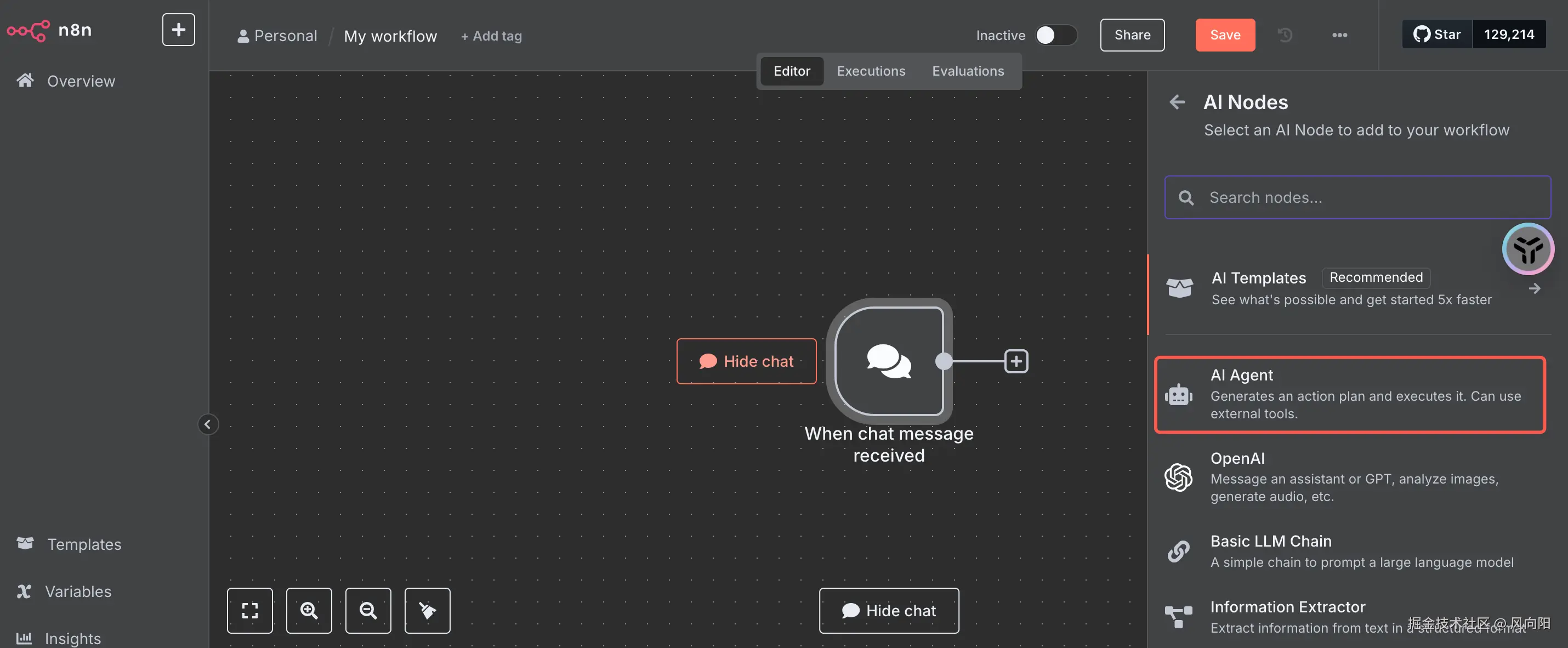1568x648 pixels.
Task: Click the fit-to-view canvas icon
Action: [x=249, y=610]
